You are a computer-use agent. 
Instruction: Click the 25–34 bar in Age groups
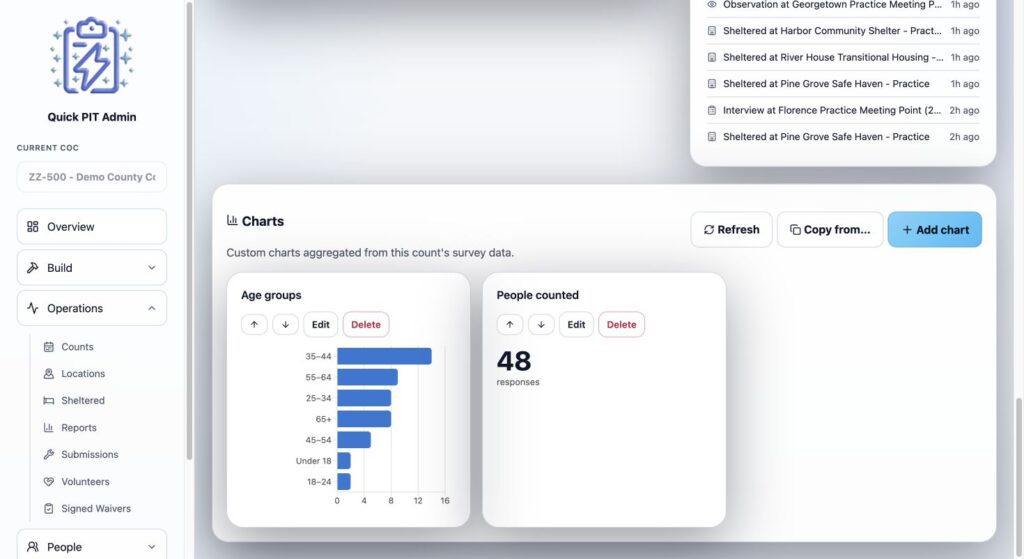(364, 398)
